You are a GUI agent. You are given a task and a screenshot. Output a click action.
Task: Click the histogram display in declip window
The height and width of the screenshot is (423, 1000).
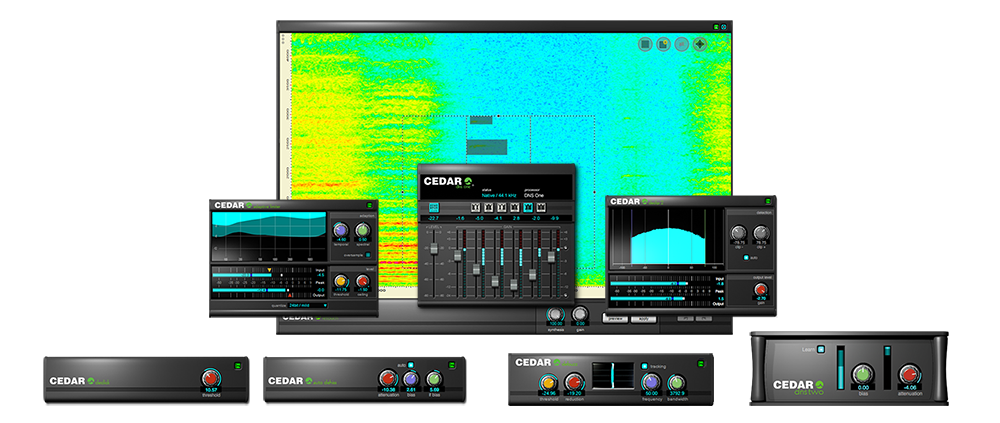click(666, 237)
